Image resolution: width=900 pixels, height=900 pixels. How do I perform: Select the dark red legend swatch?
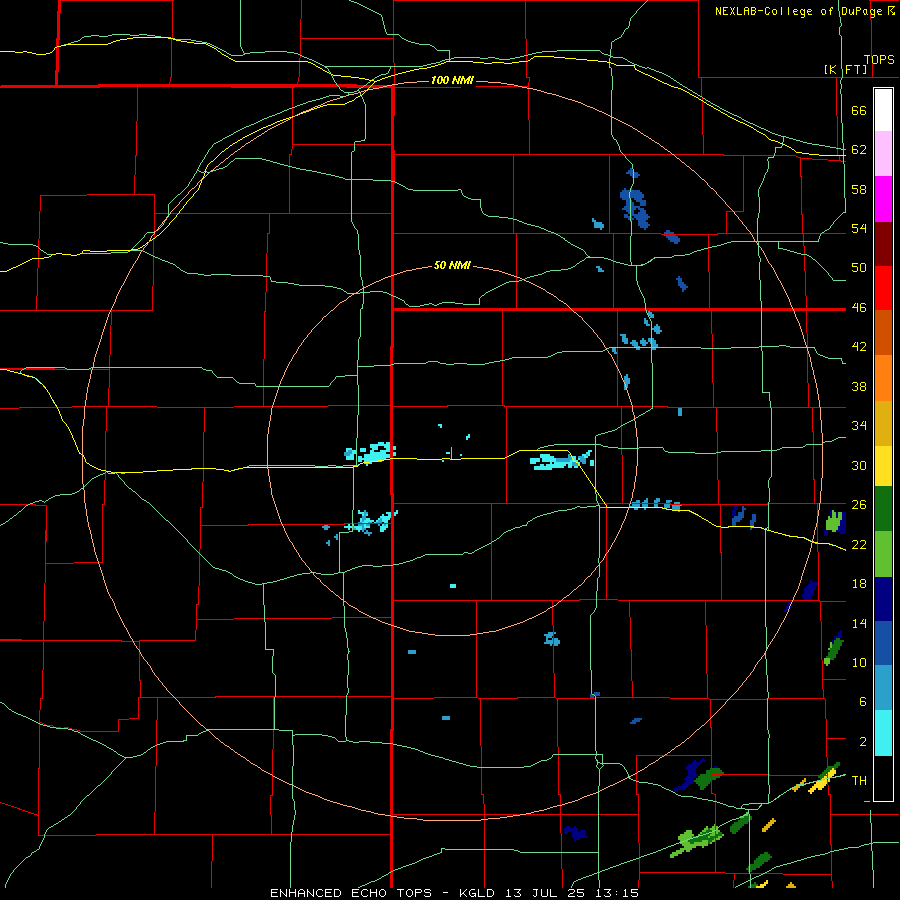883,244
